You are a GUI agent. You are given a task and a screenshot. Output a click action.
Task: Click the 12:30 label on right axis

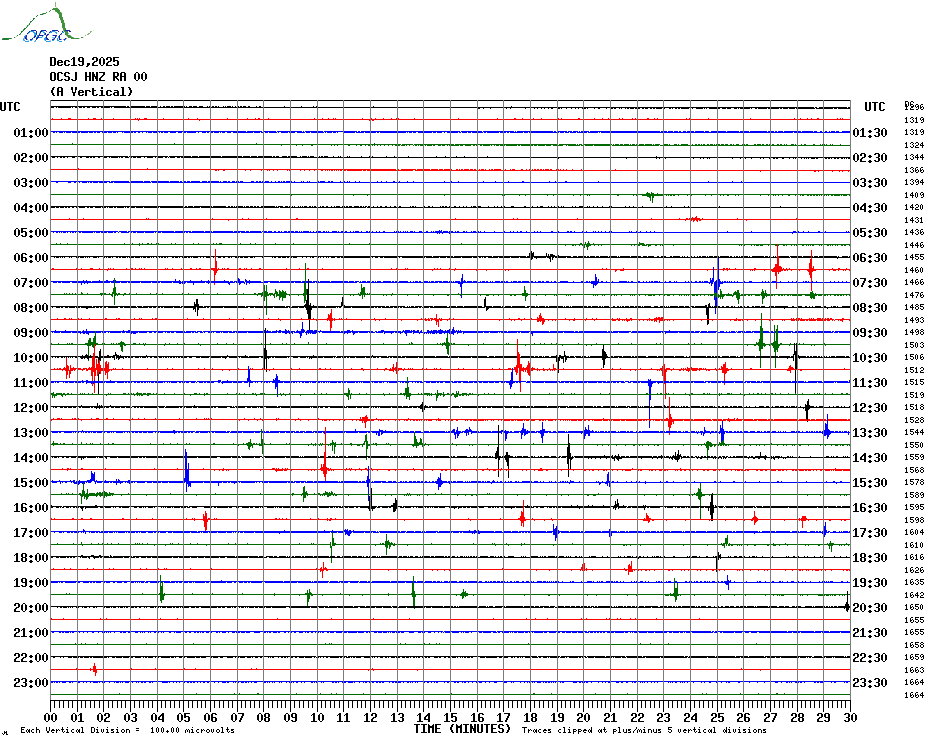[870, 408]
